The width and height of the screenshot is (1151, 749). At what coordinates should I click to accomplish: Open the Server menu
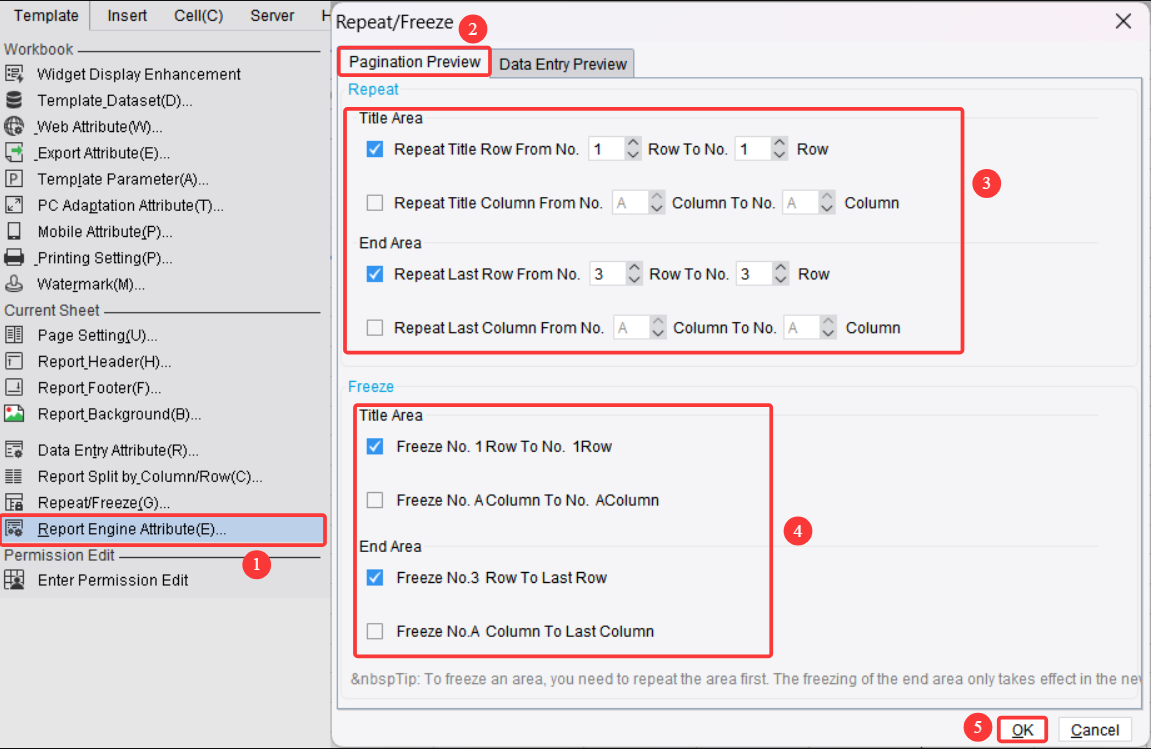(x=272, y=15)
